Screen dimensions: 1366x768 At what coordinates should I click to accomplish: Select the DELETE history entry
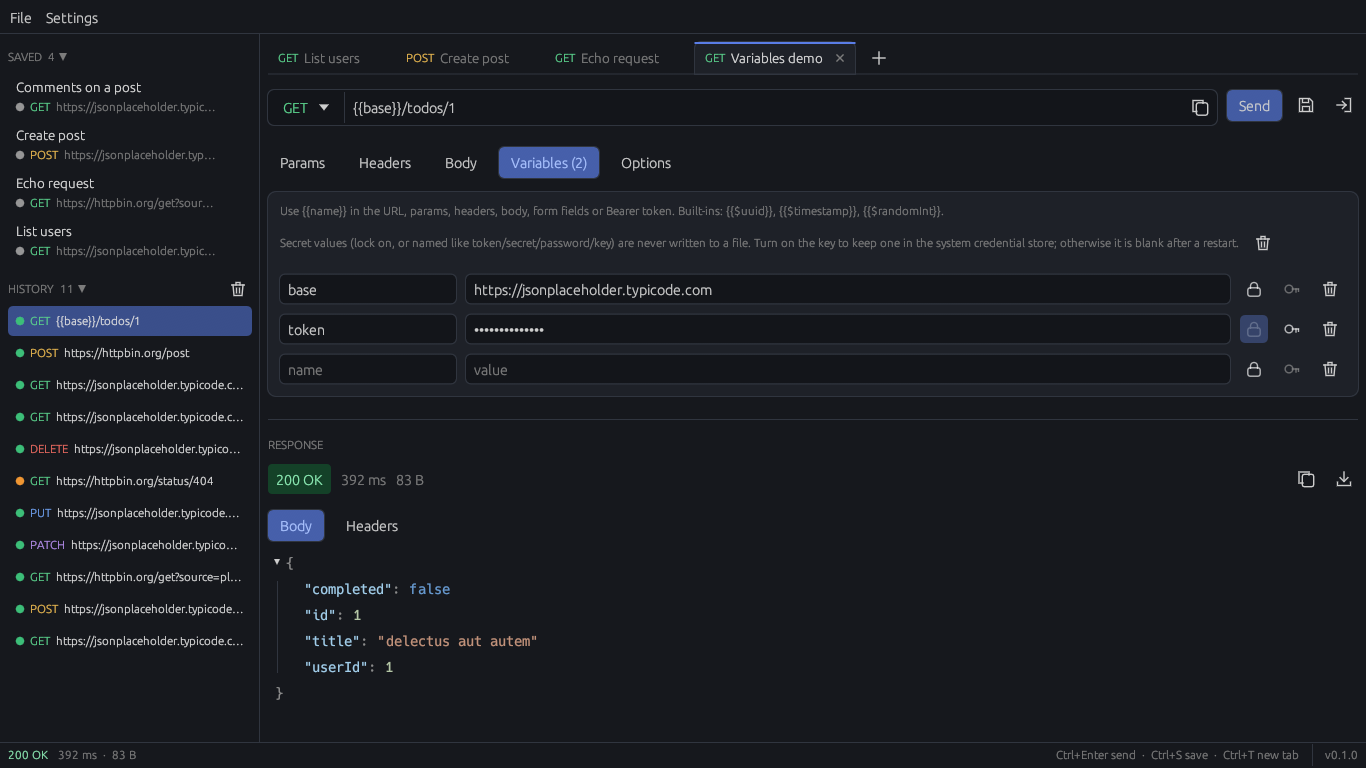pos(130,449)
